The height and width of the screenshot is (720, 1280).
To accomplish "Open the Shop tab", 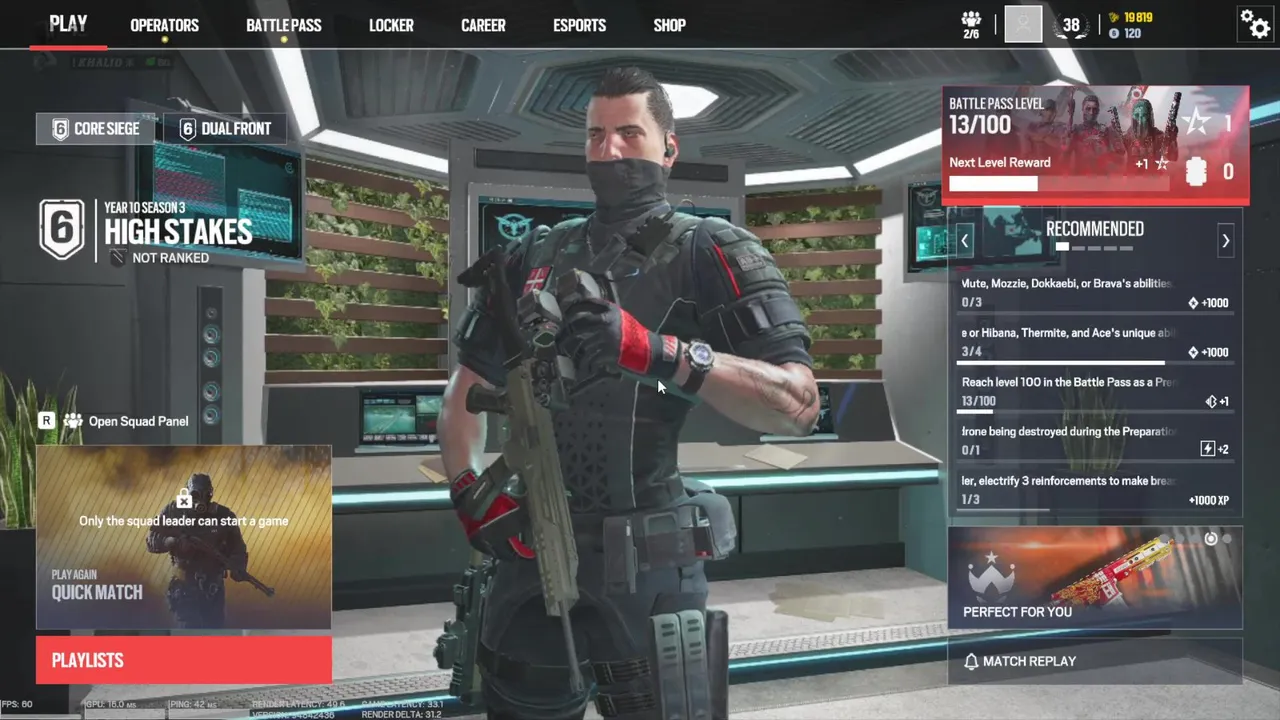I will (669, 25).
